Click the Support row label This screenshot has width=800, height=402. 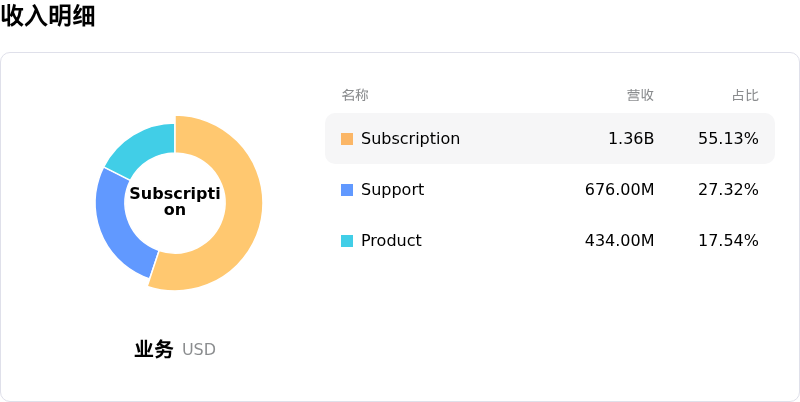[x=392, y=190]
